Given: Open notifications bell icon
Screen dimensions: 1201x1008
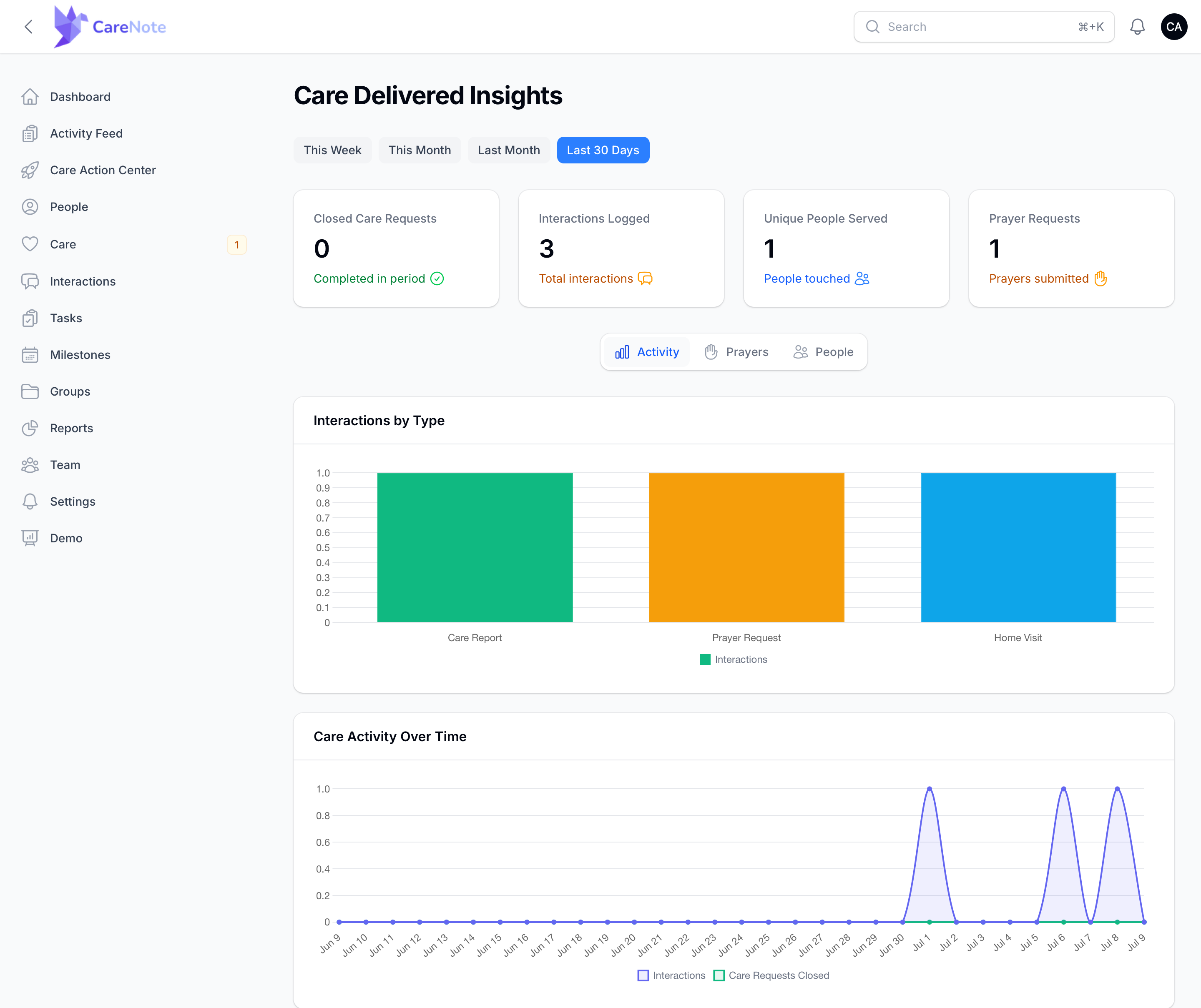Looking at the screenshot, I should (x=1137, y=27).
